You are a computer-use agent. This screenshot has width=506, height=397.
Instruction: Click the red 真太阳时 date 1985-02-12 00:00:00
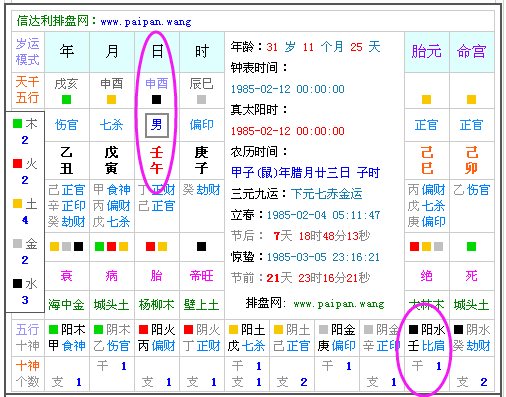pos(288,131)
